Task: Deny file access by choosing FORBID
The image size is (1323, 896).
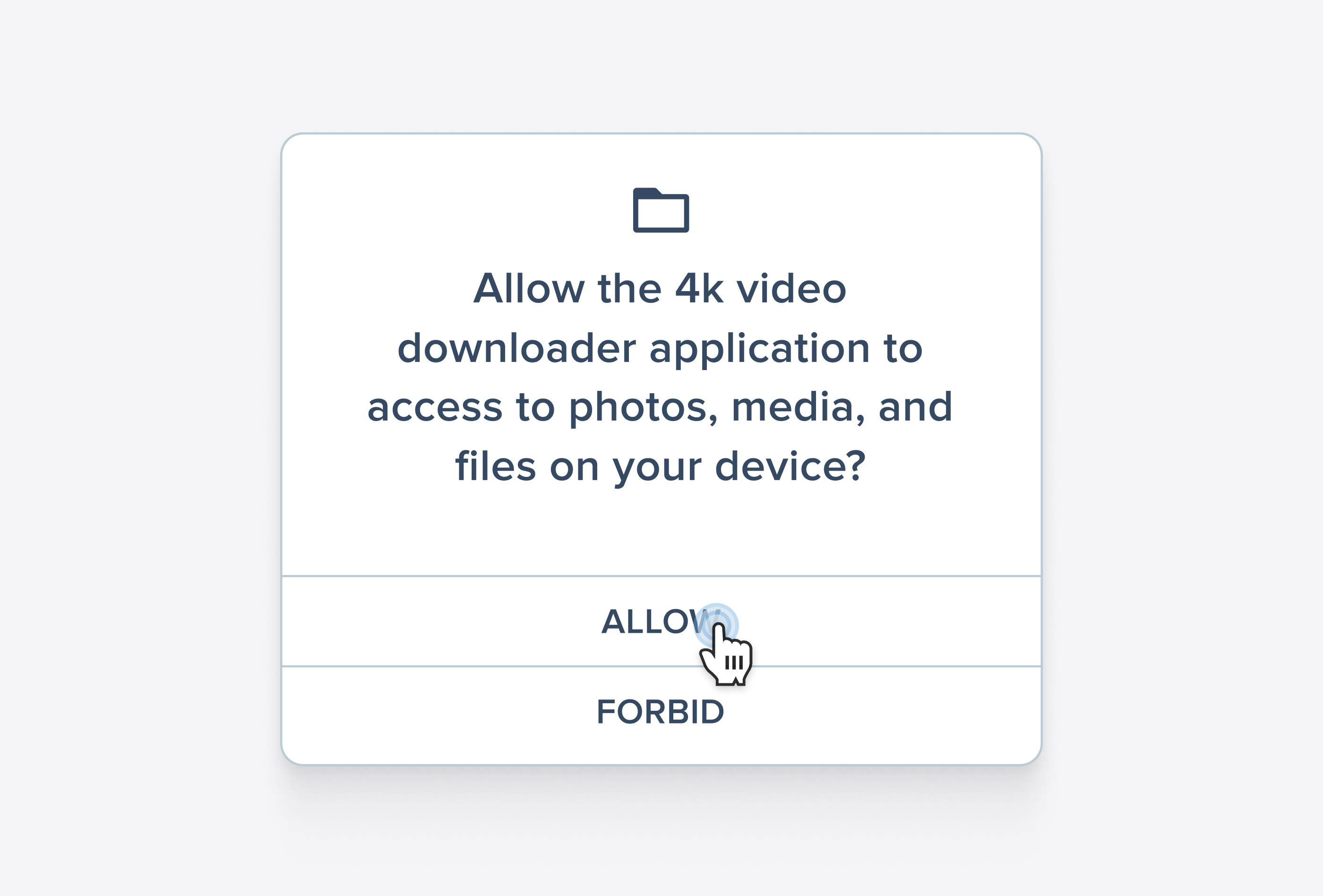Action: 661,712
